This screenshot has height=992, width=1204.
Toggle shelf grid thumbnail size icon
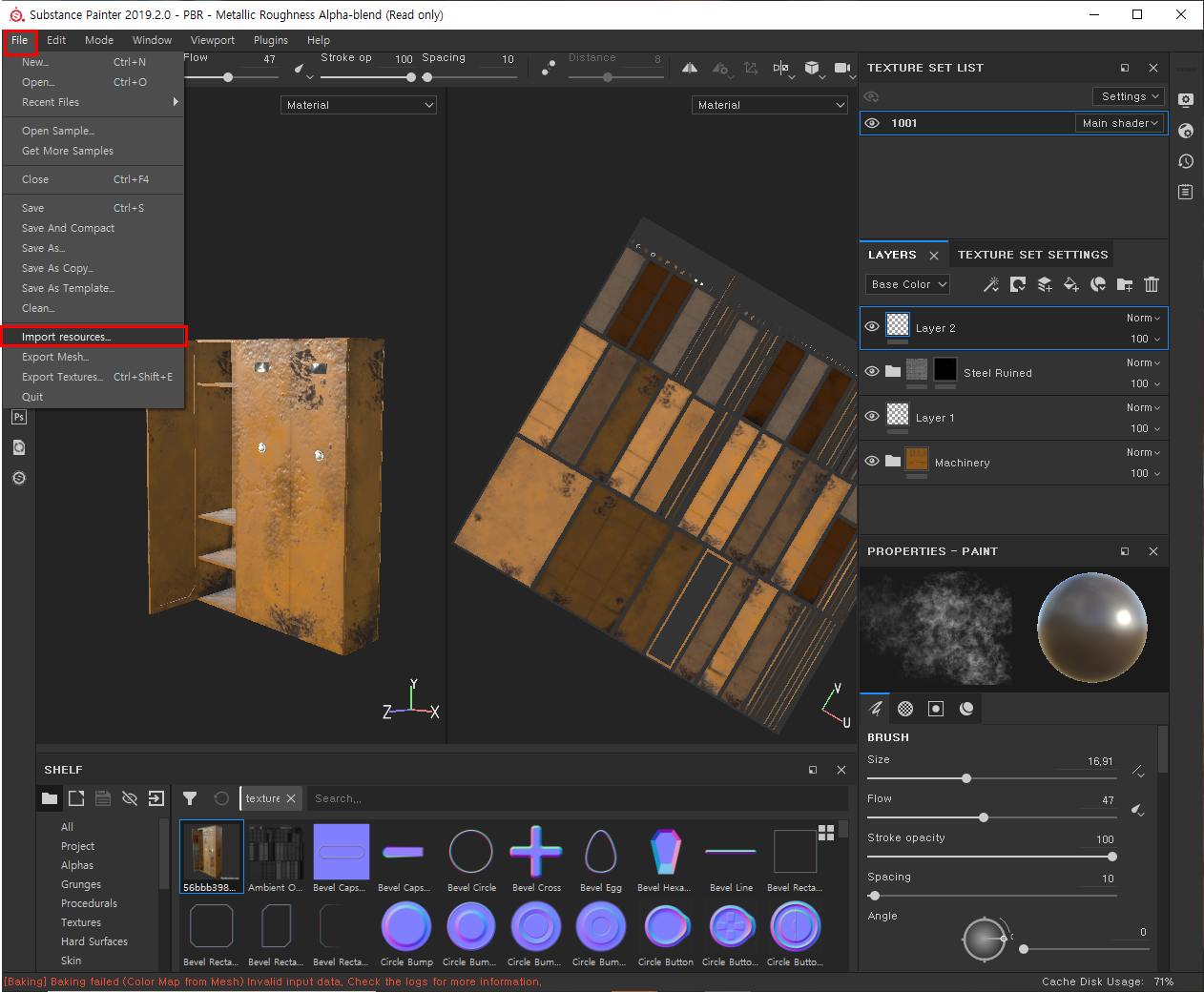click(826, 833)
